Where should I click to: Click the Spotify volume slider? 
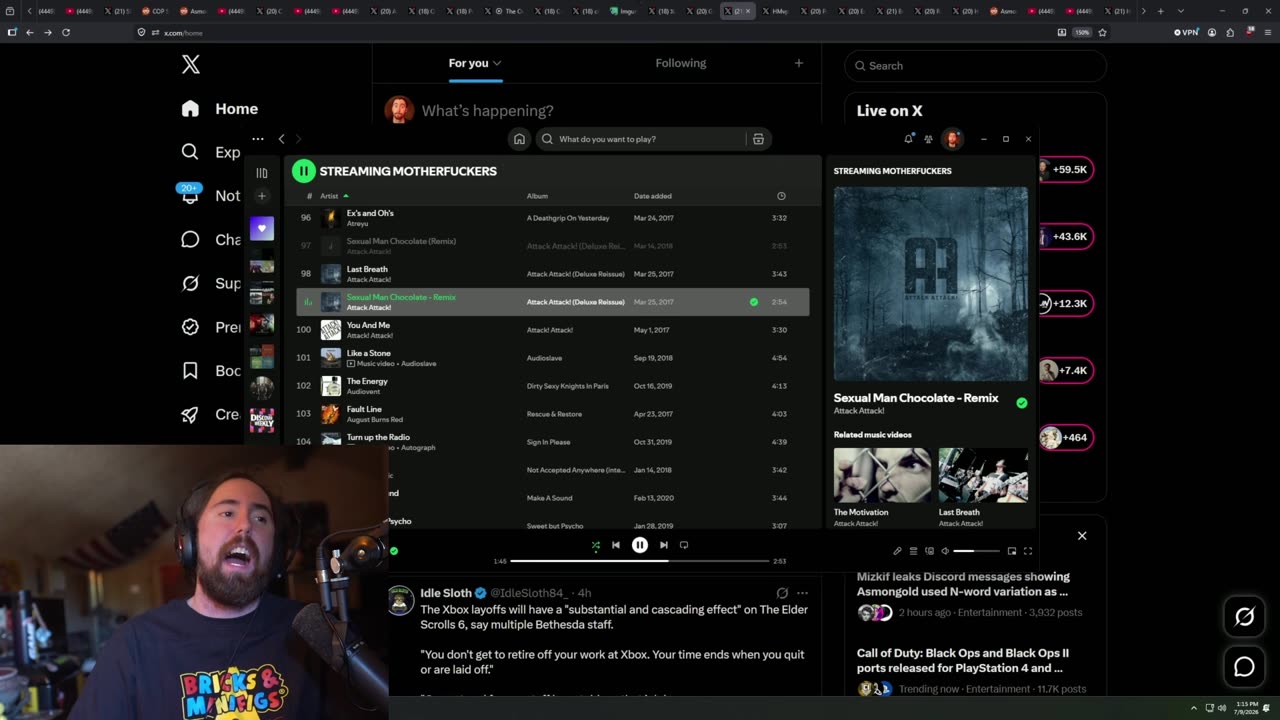976,551
